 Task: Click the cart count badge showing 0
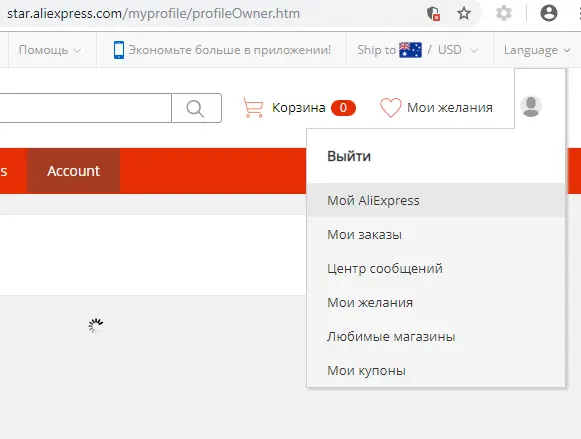[x=343, y=108]
